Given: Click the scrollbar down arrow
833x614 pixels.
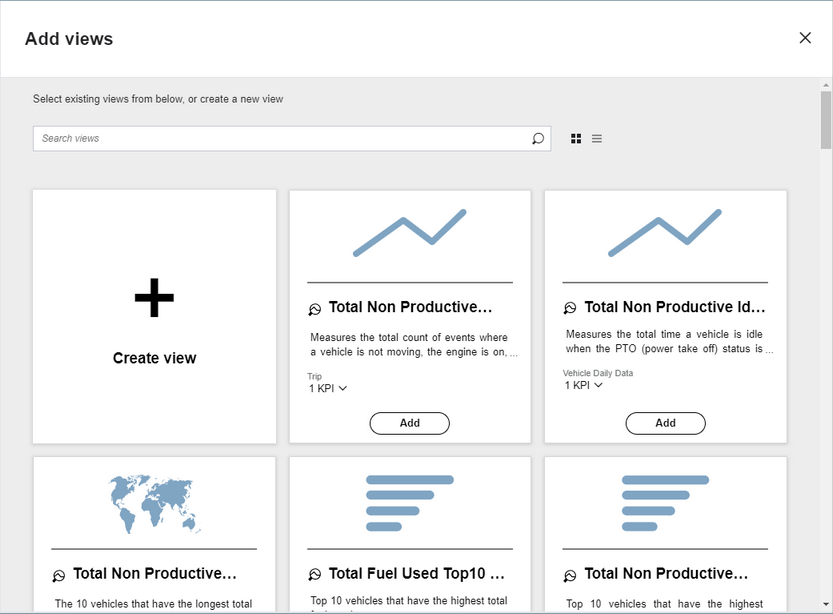Looking at the screenshot, I should (x=826, y=604).
